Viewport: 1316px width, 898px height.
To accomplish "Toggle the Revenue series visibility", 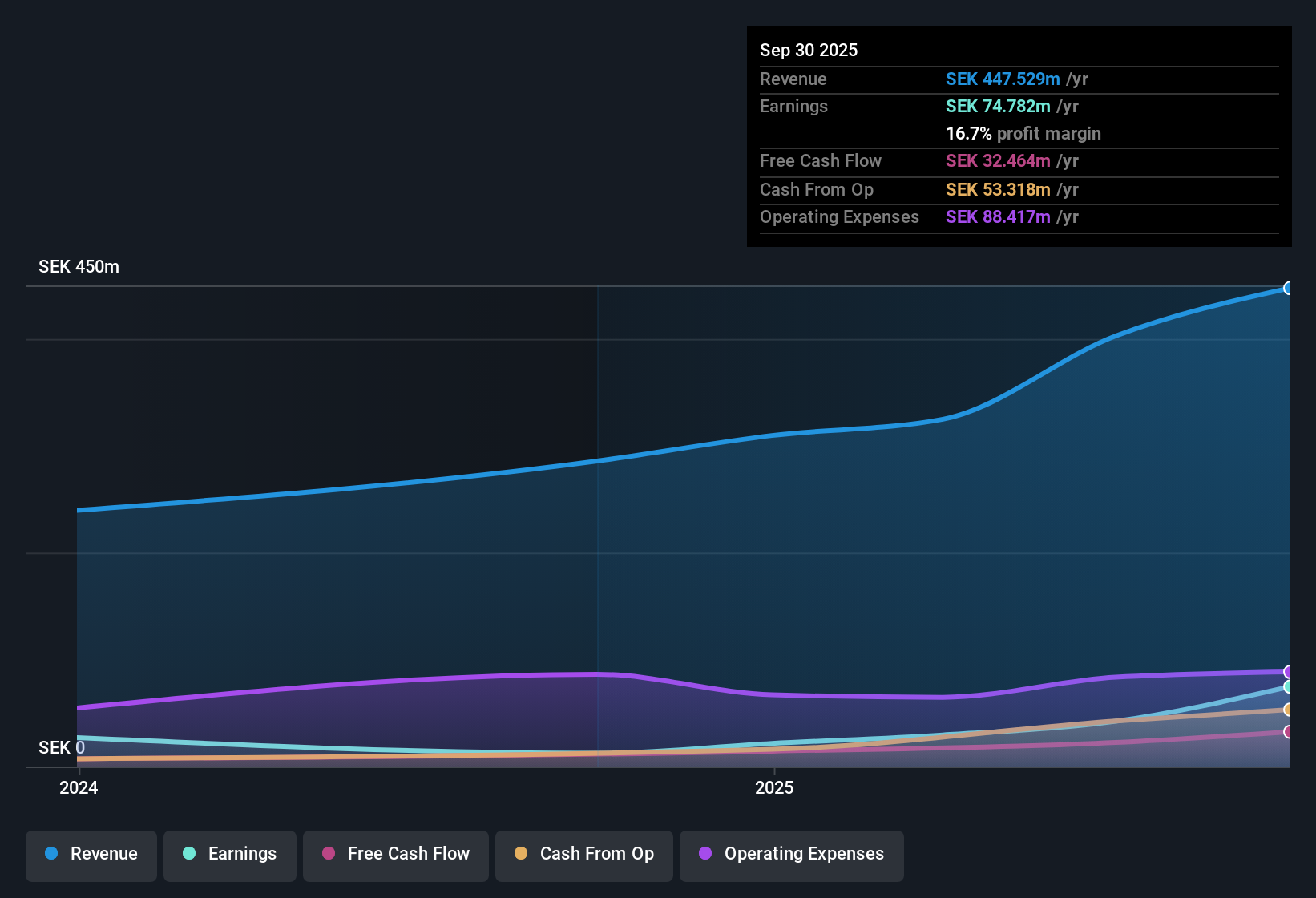I will pyautogui.click(x=91, y=856).
